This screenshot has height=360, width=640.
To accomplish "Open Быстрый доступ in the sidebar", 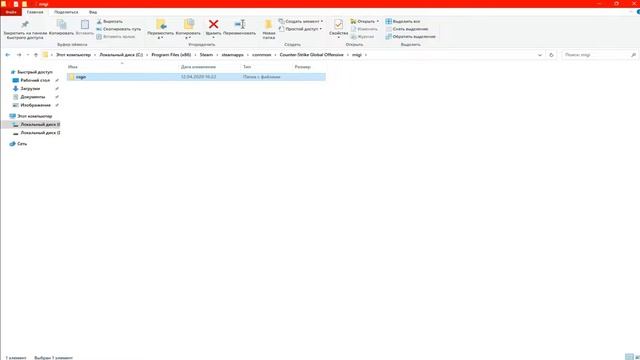I will coord(31,72).
